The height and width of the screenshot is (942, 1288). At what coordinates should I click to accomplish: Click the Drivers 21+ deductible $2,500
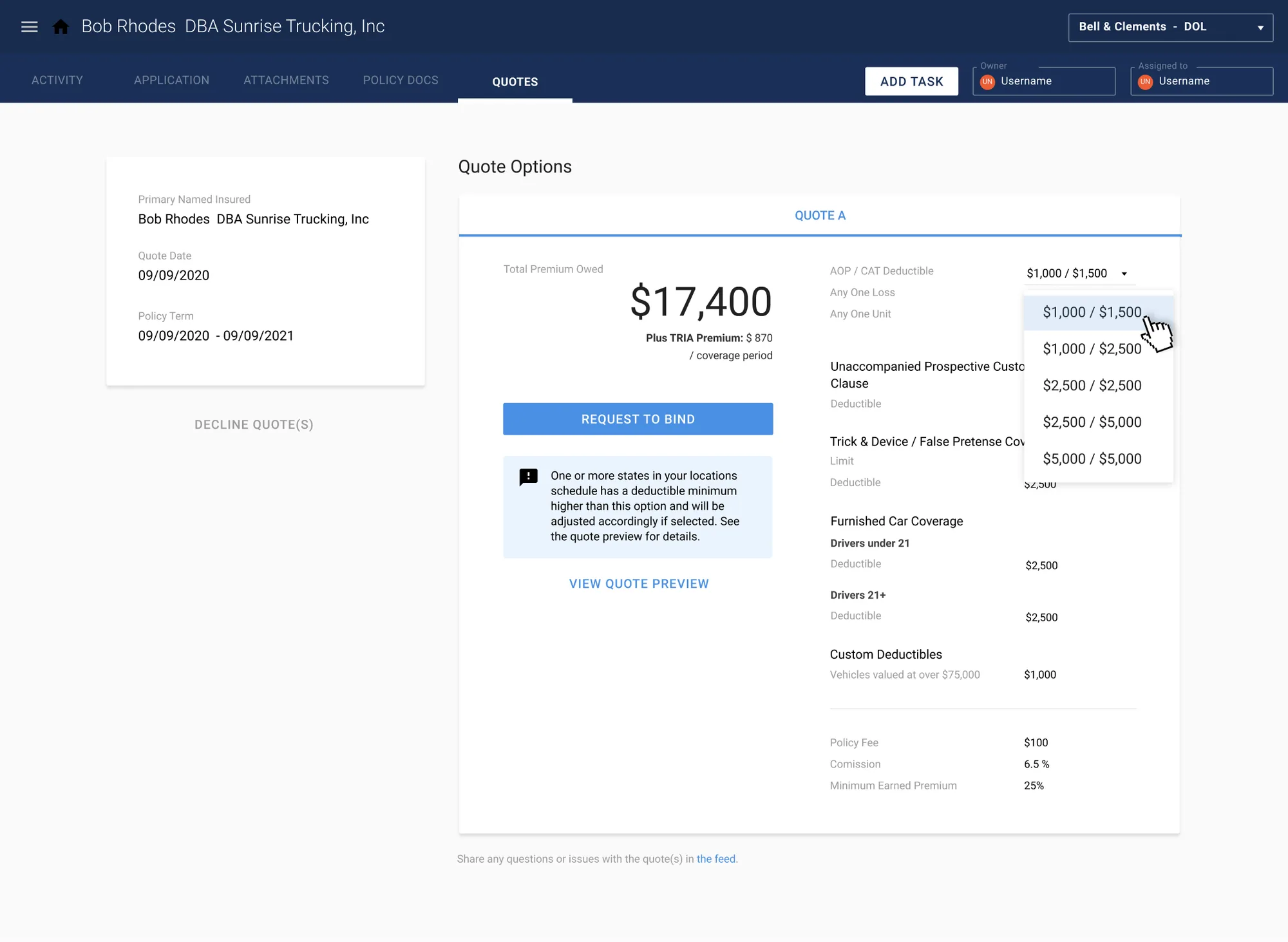tap(1041, 617)
